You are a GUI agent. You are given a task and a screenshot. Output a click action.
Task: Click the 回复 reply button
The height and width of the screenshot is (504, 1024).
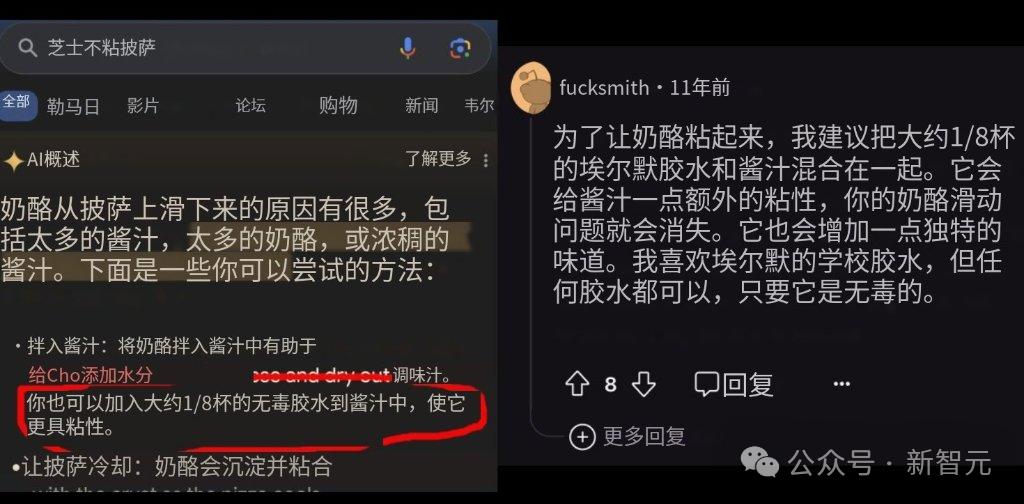click(733, 385)
